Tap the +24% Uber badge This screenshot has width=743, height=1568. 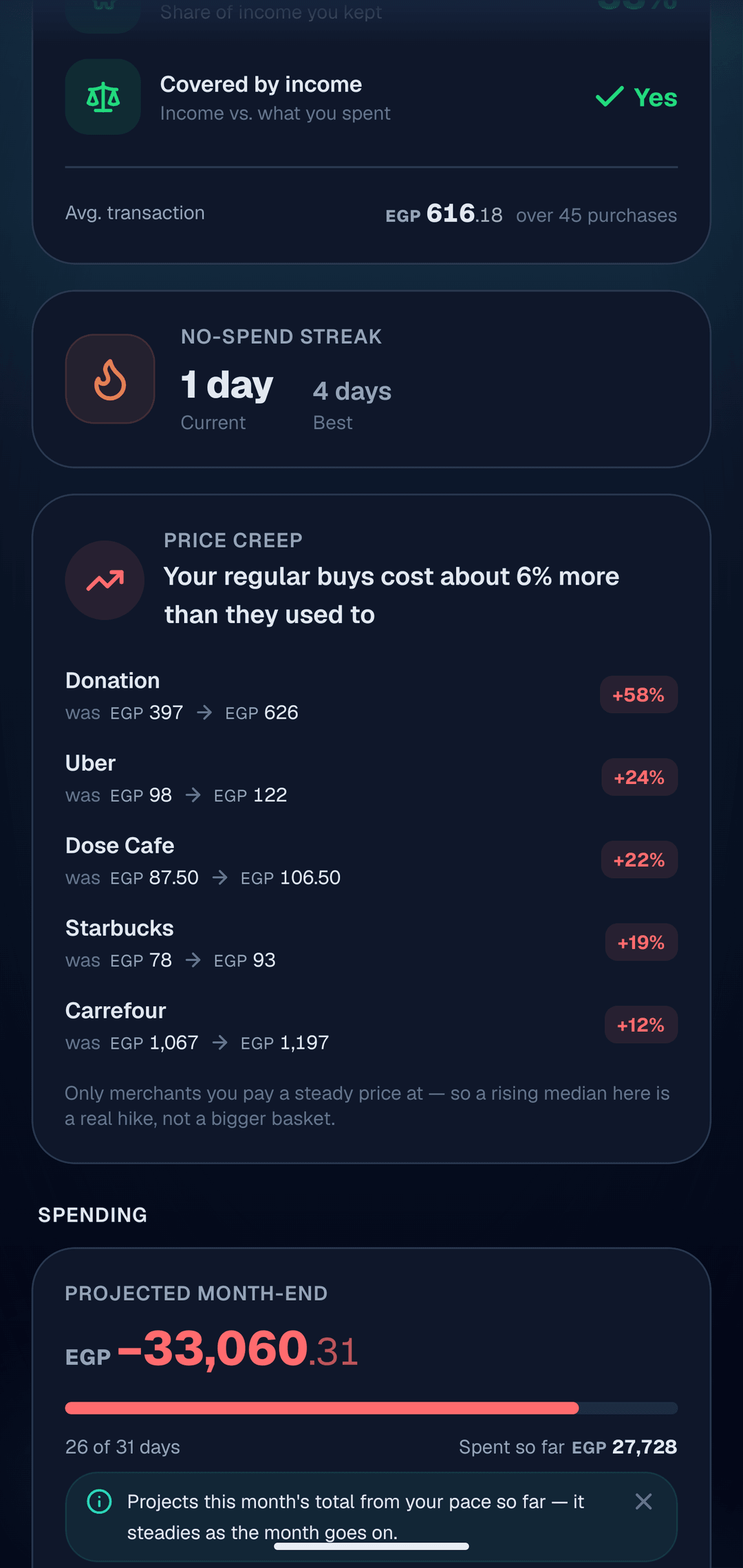639,777
